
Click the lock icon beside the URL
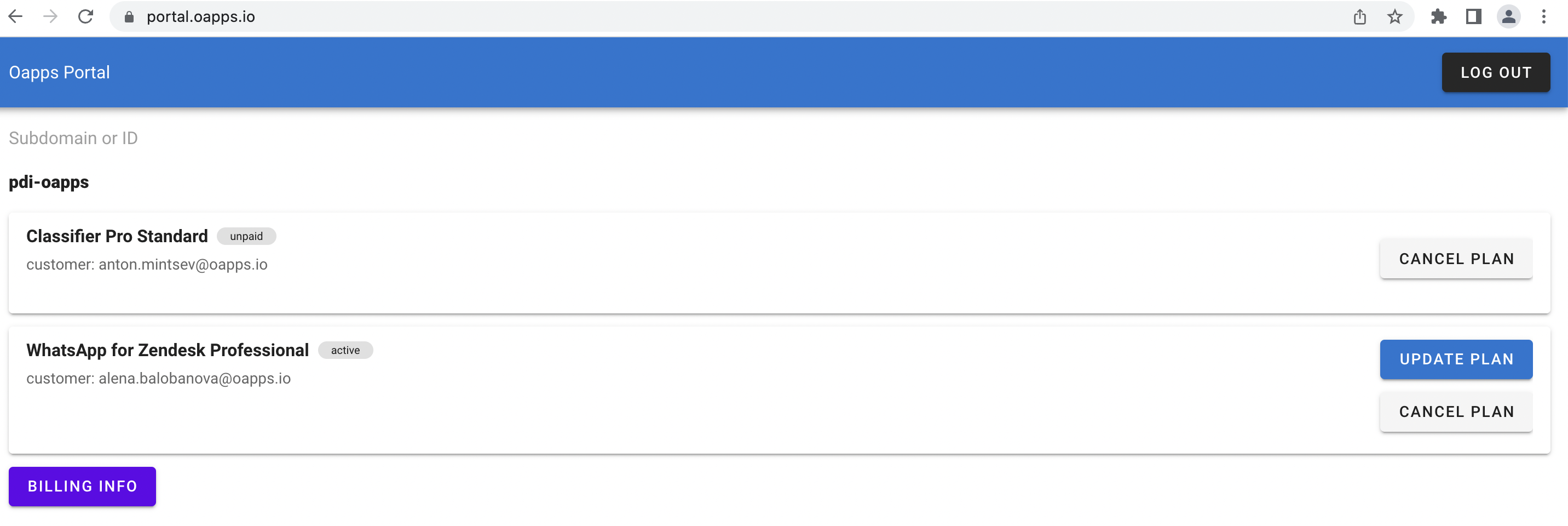129,17
